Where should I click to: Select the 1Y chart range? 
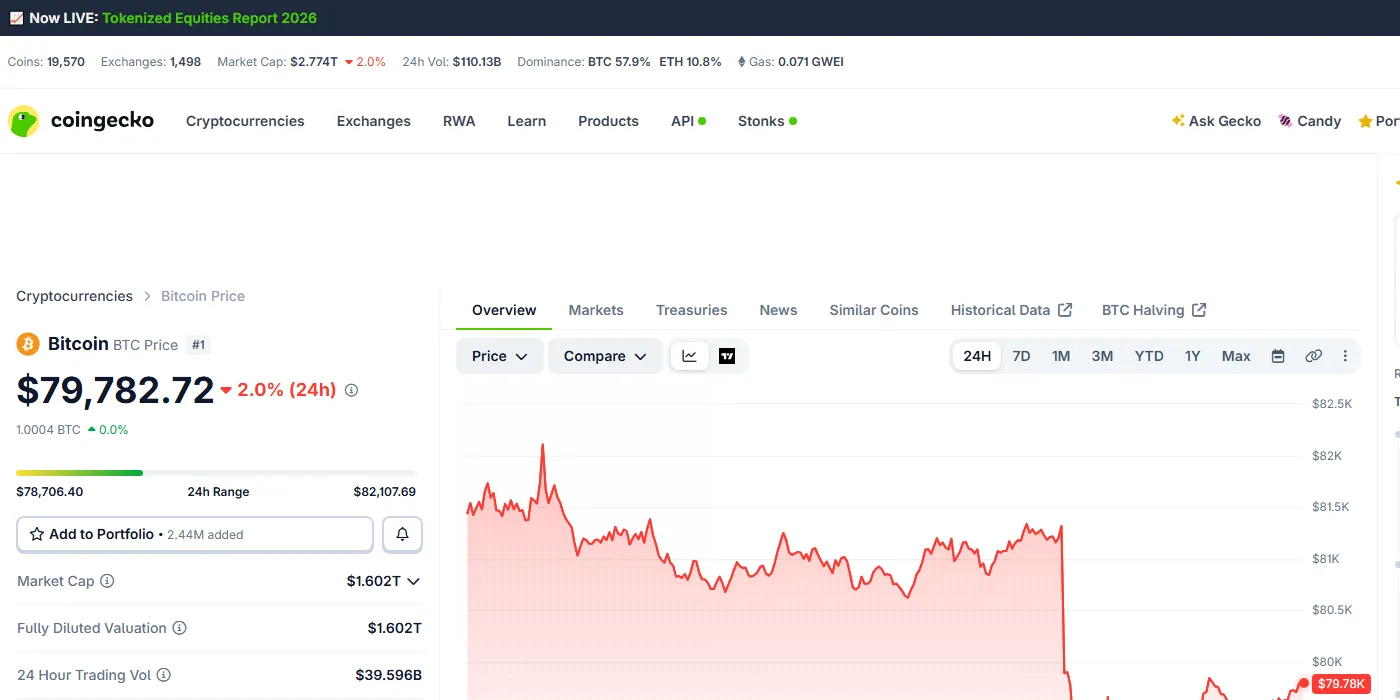click(x=1193, y=356)
